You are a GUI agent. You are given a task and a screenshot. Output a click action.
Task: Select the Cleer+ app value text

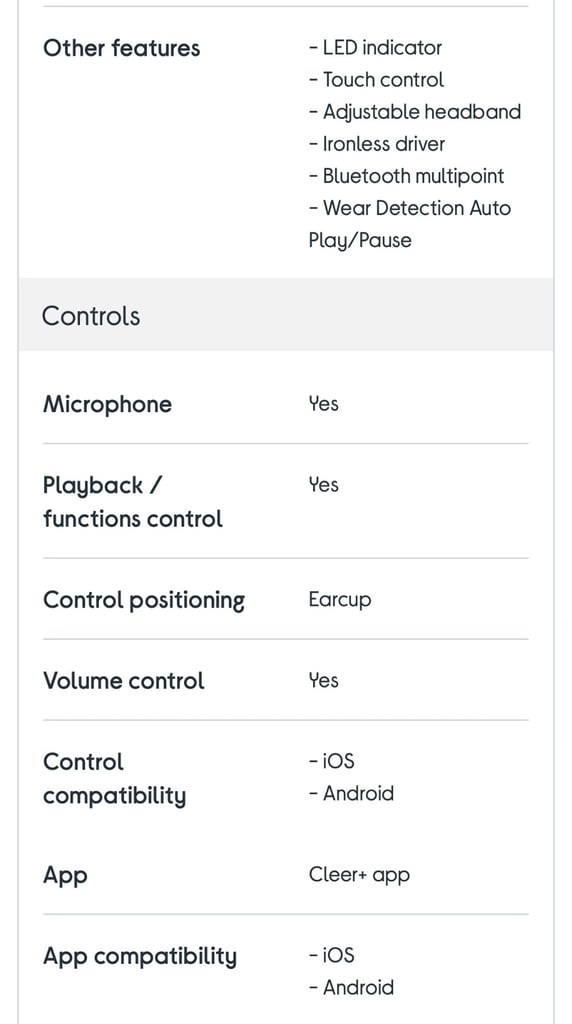(359, 875)
